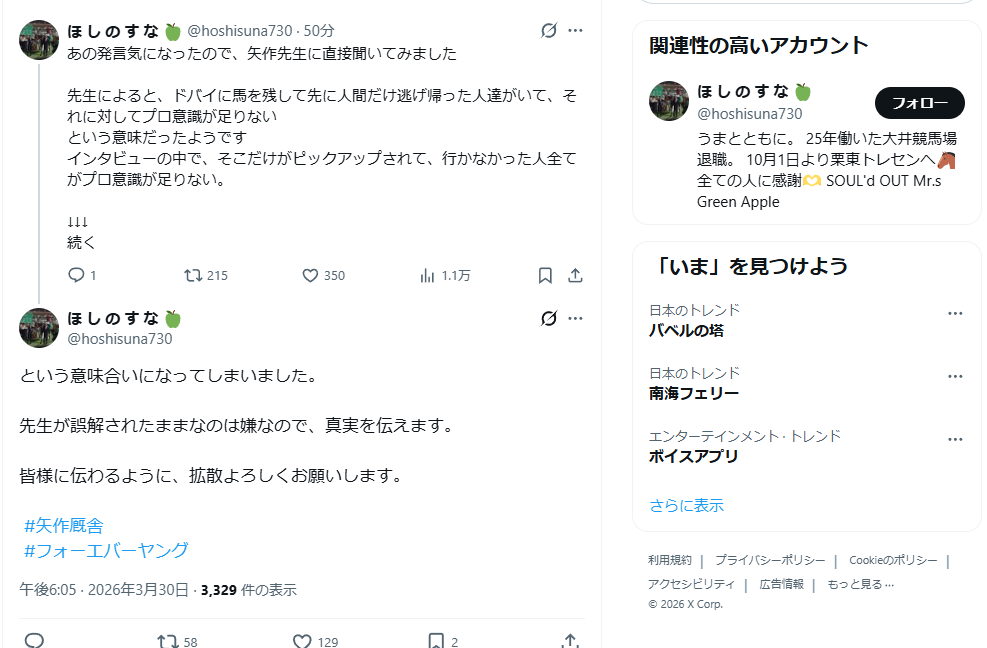Open the プライバシーポリシー footer link
Viewport: 987px width, 648px height.
click(x=769, y=560)
